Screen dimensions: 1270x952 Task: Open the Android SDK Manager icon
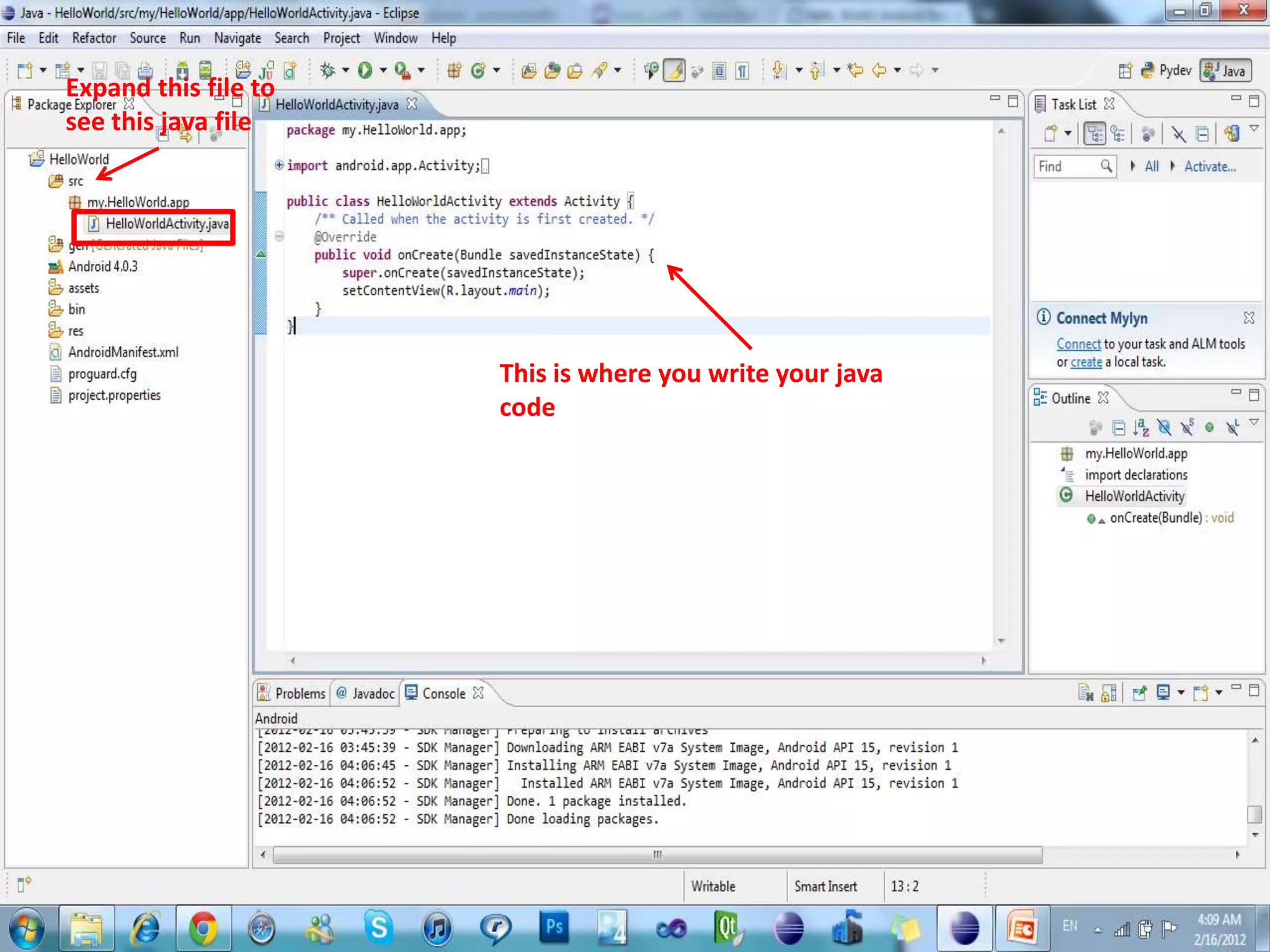182,71
